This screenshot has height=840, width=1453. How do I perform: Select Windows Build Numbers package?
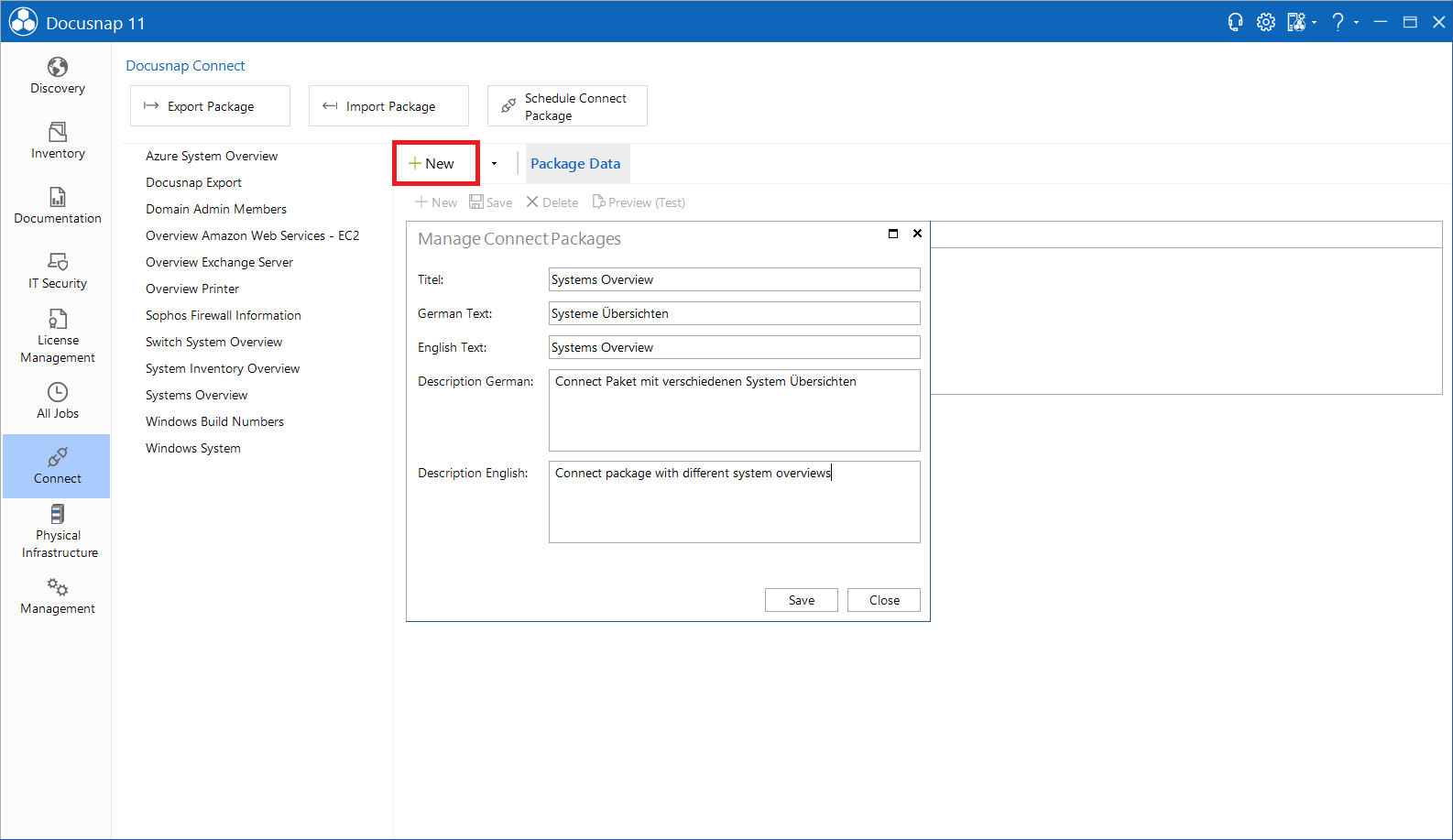214,421
